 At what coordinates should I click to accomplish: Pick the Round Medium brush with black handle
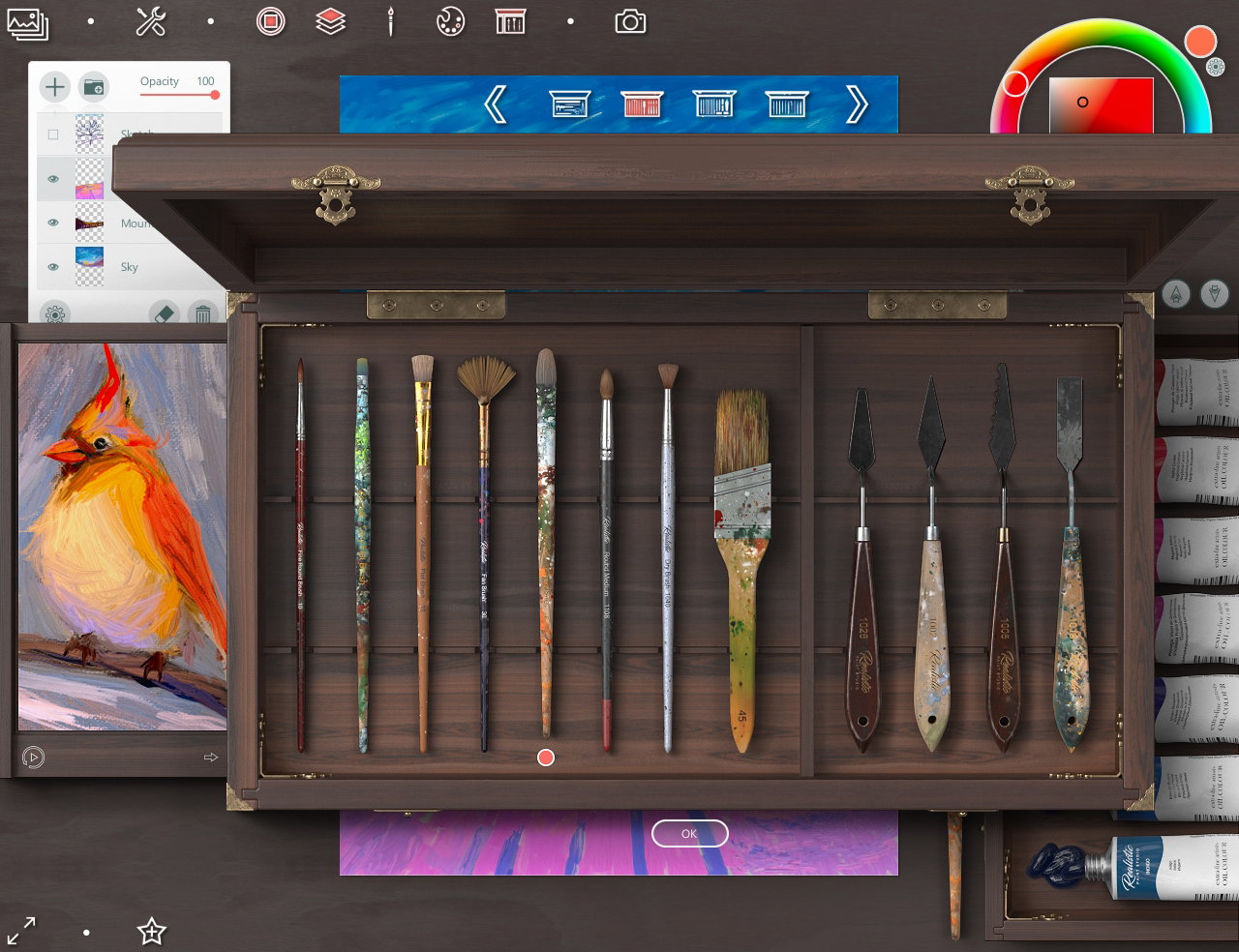606,559
